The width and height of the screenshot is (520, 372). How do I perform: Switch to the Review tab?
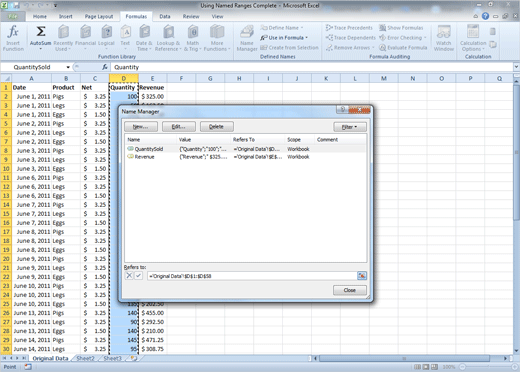tap(191, 16)
